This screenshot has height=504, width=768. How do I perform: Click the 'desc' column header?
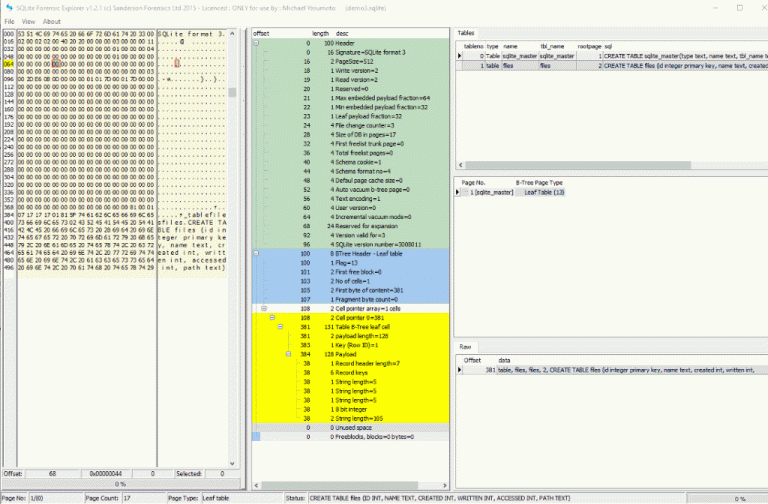[342, 34]
